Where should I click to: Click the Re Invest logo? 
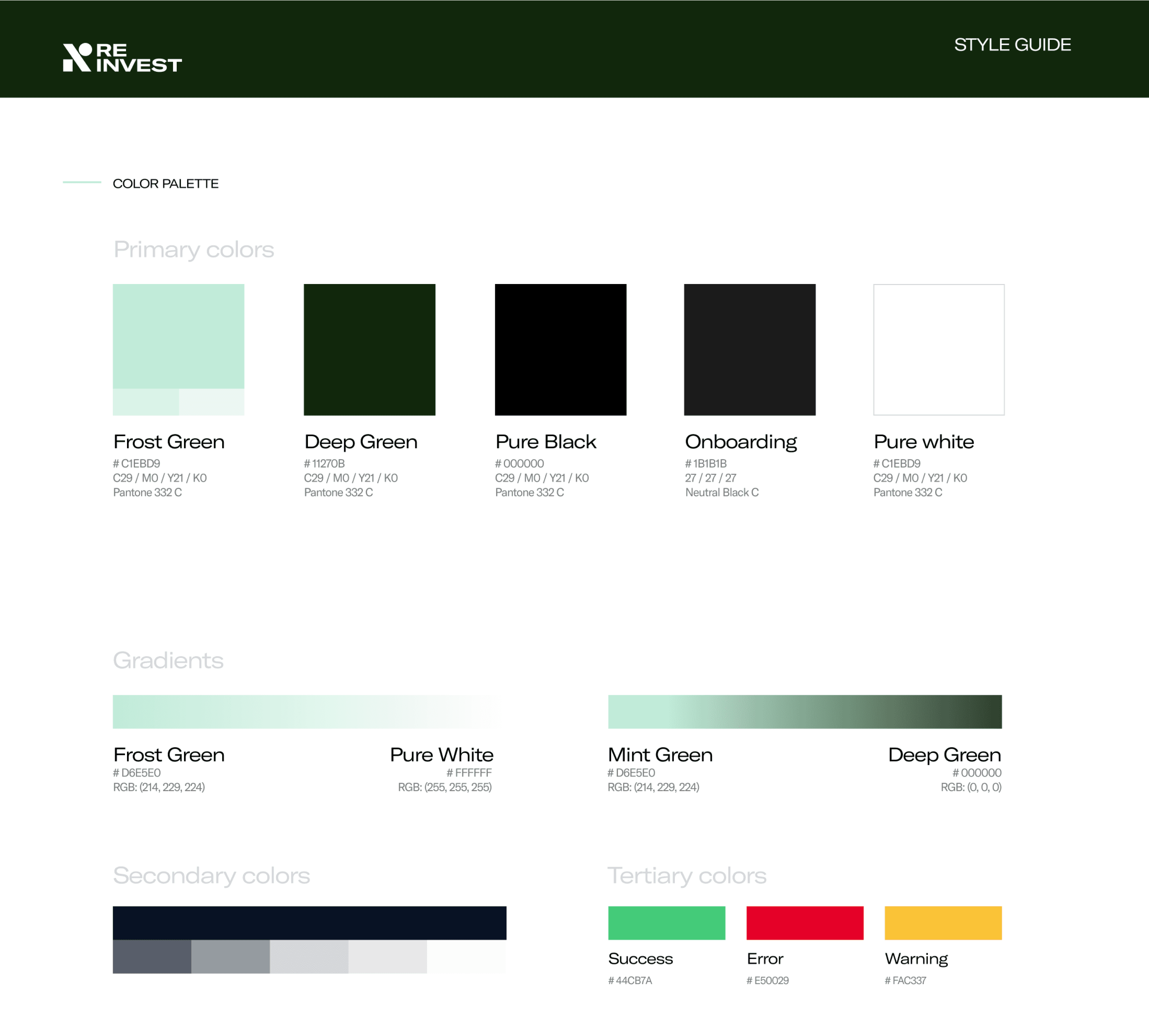[x=122, y=58]
